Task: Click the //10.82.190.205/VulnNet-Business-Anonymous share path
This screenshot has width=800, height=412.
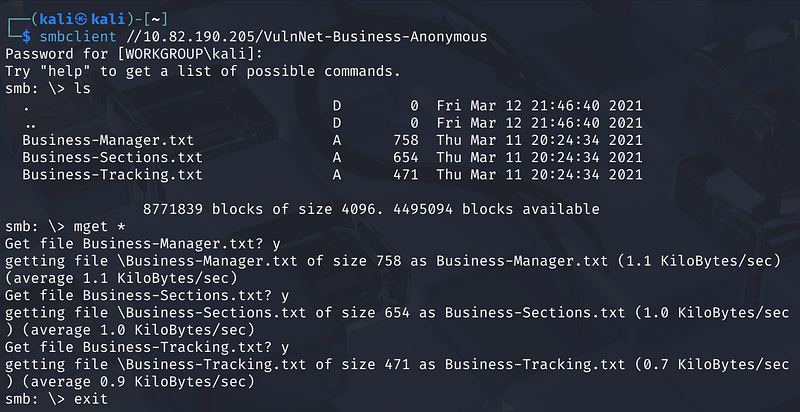Action: [306, 36]
